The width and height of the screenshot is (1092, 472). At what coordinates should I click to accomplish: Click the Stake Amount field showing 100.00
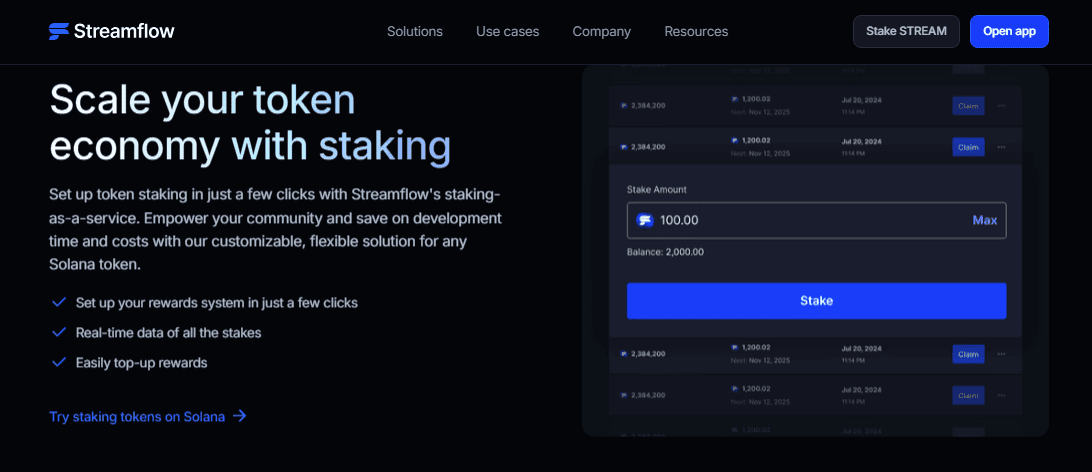point(816,221)
